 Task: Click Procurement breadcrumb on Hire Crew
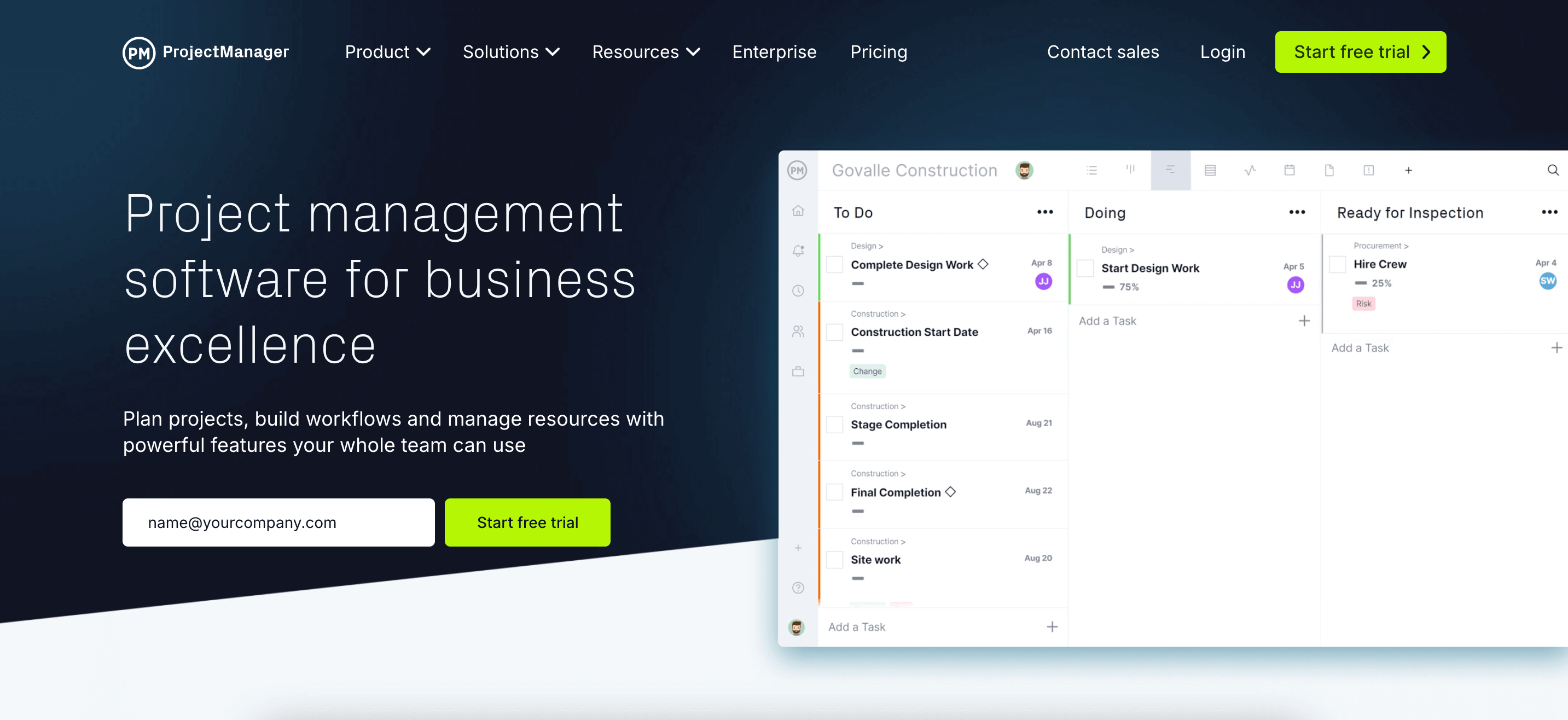point(1380,246)
